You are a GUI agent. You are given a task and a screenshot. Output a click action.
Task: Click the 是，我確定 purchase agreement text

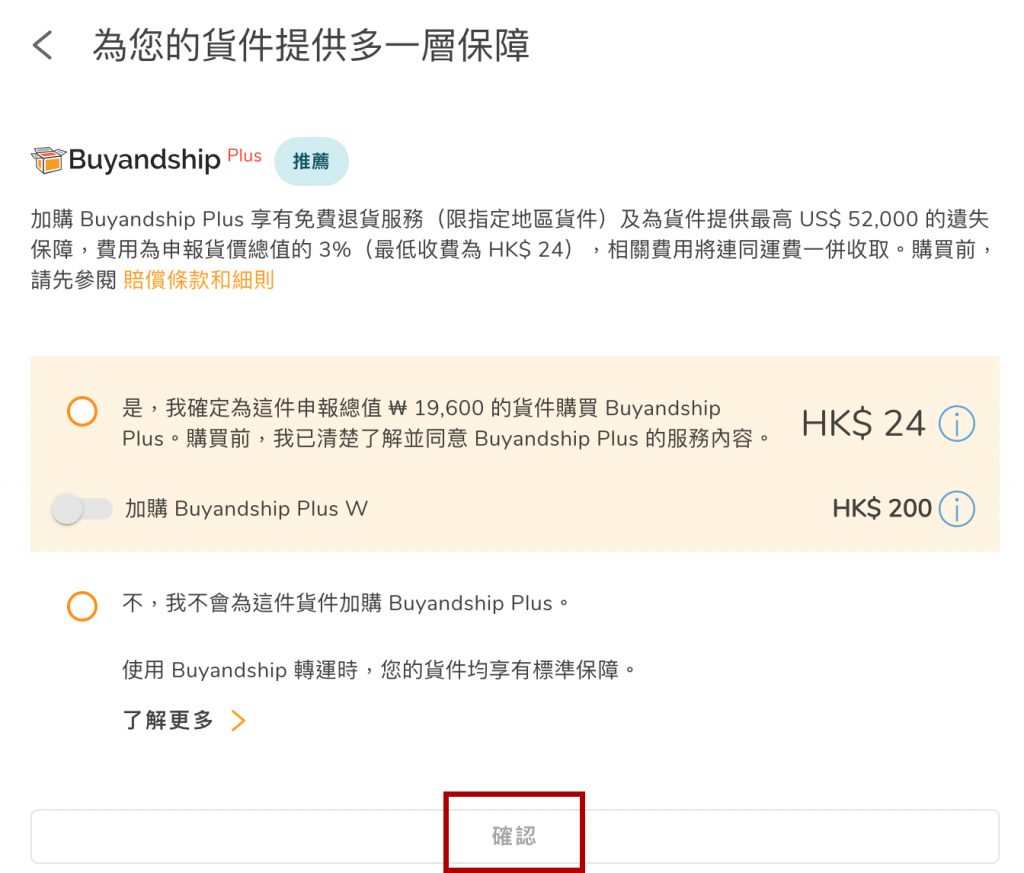pos(445,423)
